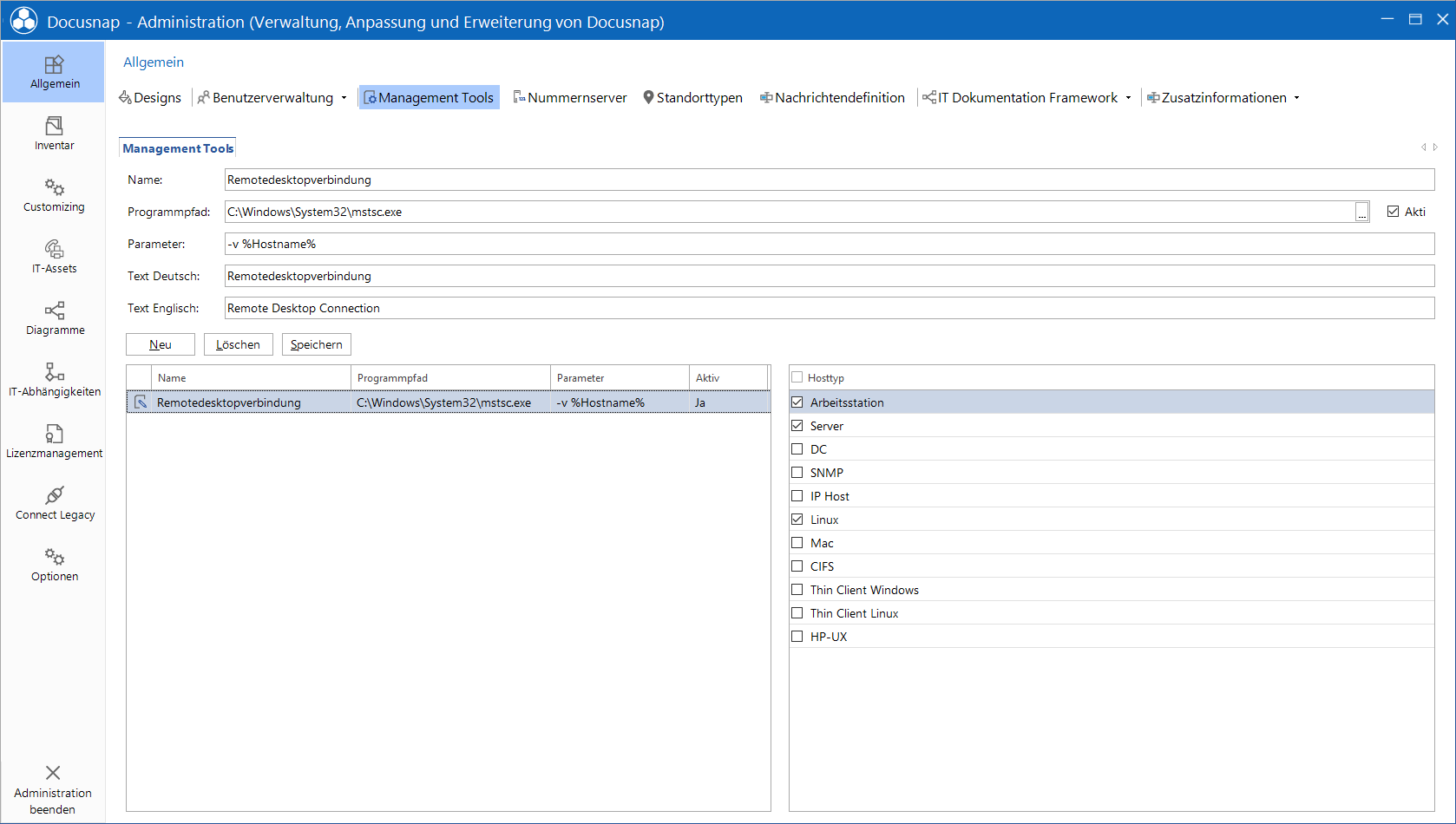Image resolution: width=1456 pixels, height=824 pixels.
Task: Check the CIFS host type
Action: [797, 566]
